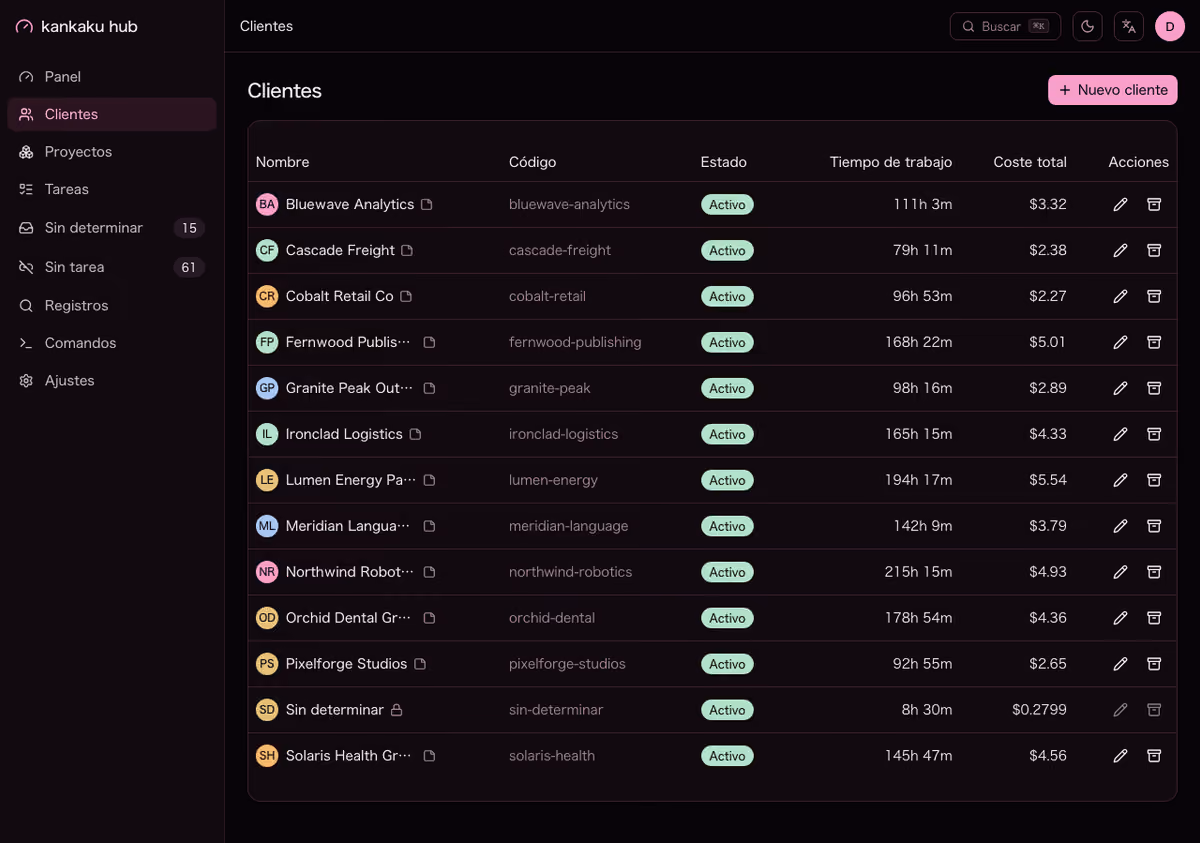Open the Panel sidebar page
The image size is (1200, 843).
tap(112, 77)
